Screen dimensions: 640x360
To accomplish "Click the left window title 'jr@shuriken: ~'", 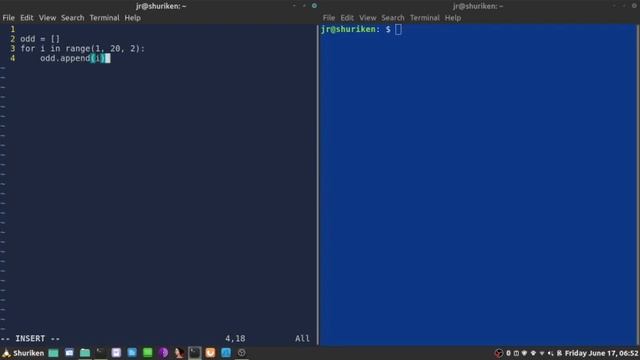I will [161, 6].
